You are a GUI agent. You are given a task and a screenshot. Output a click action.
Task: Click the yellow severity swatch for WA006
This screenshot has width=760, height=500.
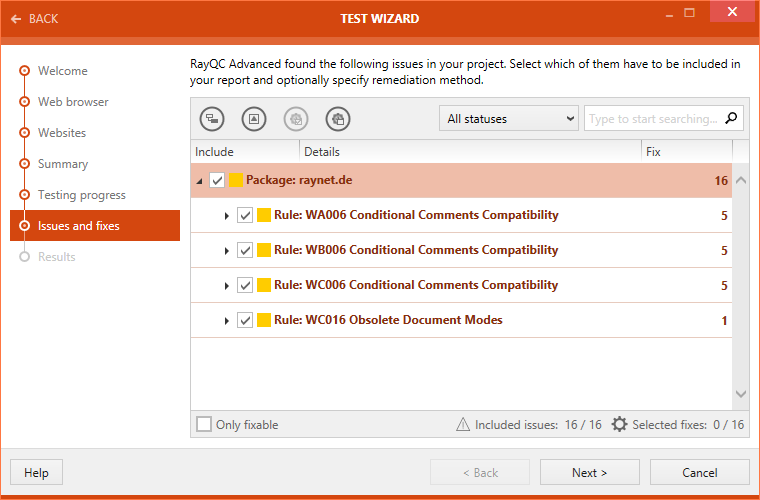point(264,215)
